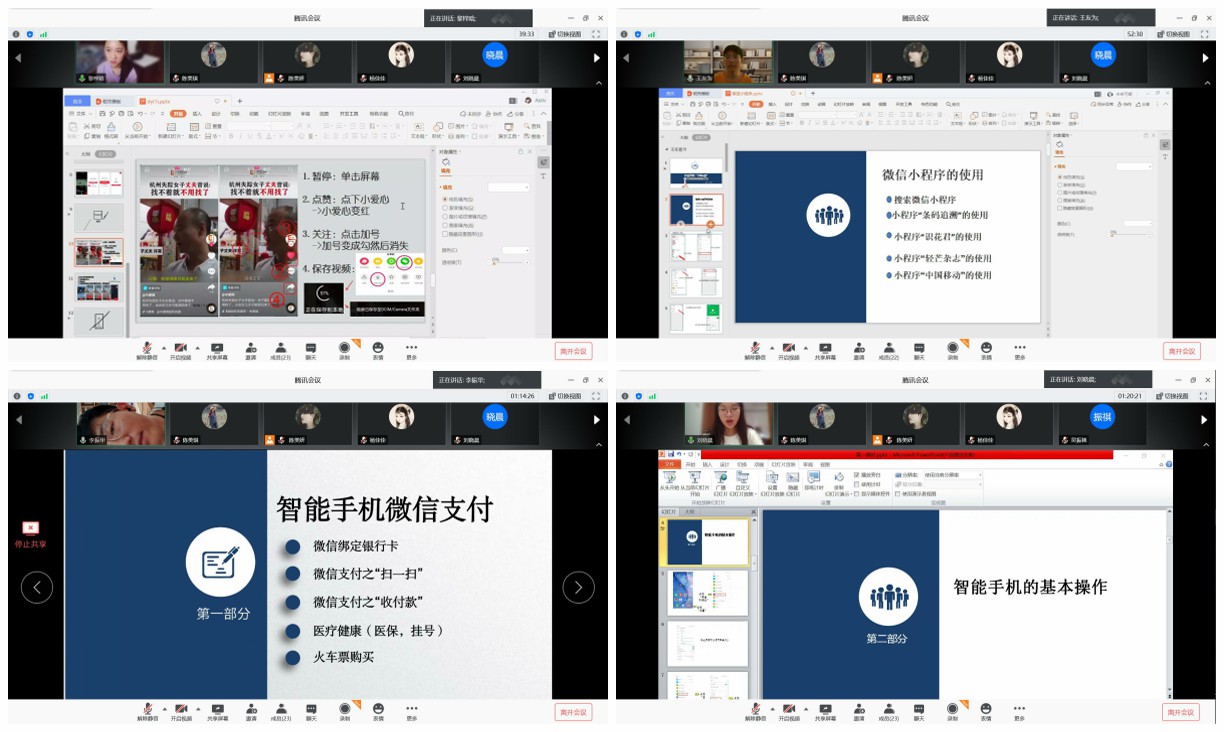1224x732 pixels.
Task: Open members (22) list in the 52:30 meeting
Action: click(x=891, y=350)
